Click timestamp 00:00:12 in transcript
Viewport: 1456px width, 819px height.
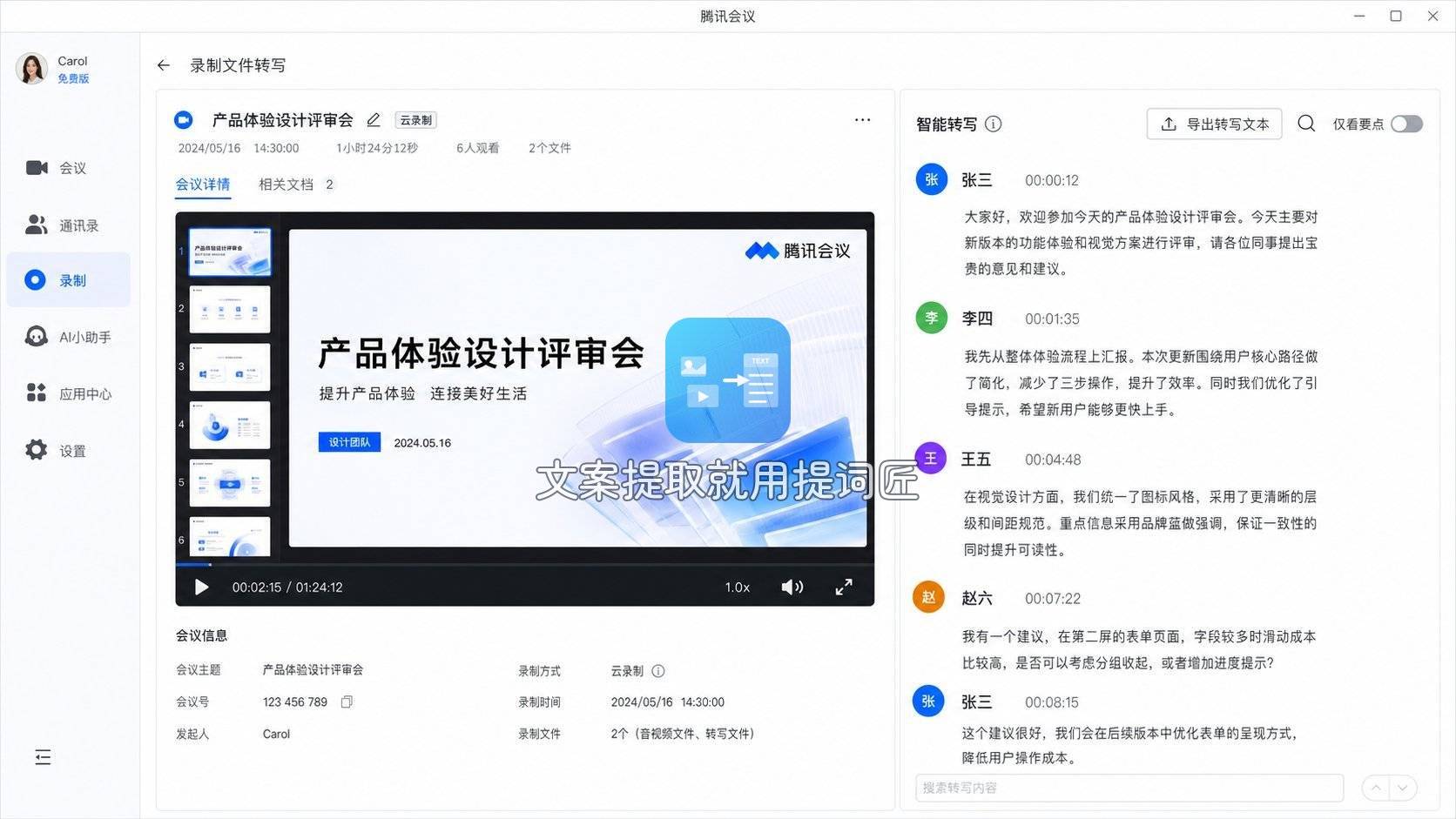[x=1052, y=181]
